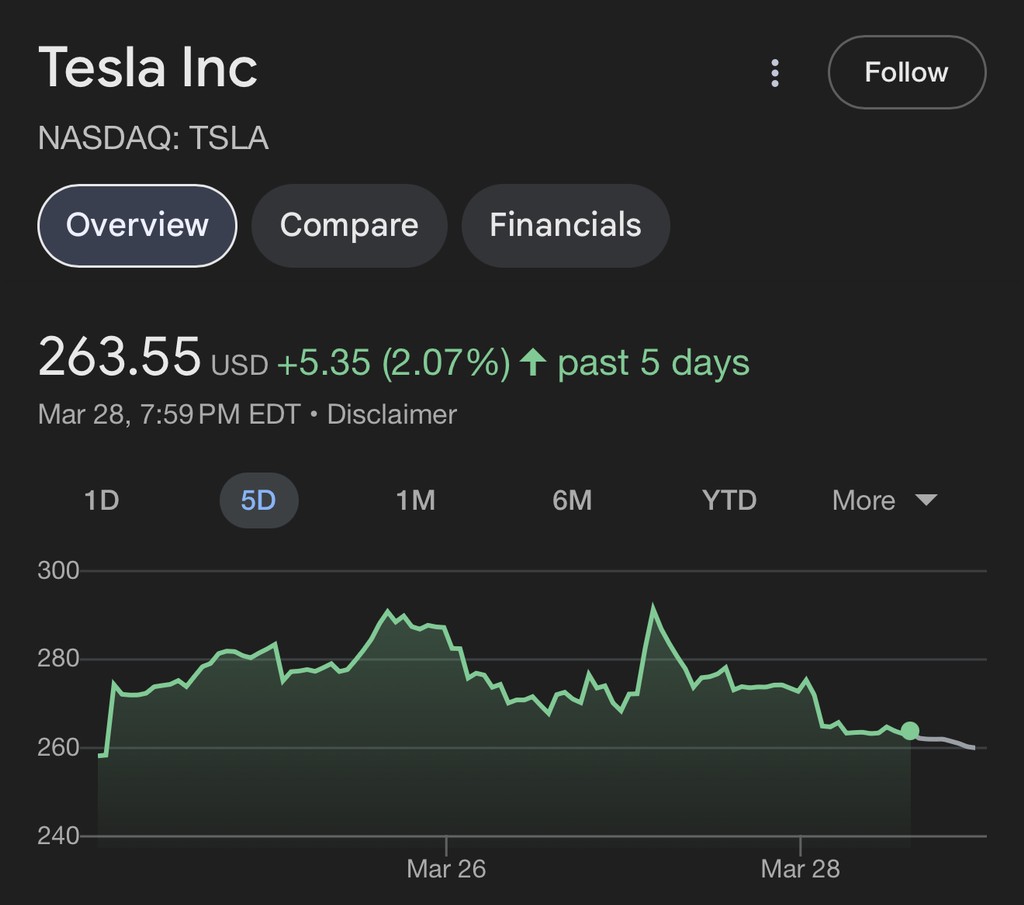Click the green up arrow icon
The height and width of the screenshot is (905, 1024).
(x=533, y=362)
